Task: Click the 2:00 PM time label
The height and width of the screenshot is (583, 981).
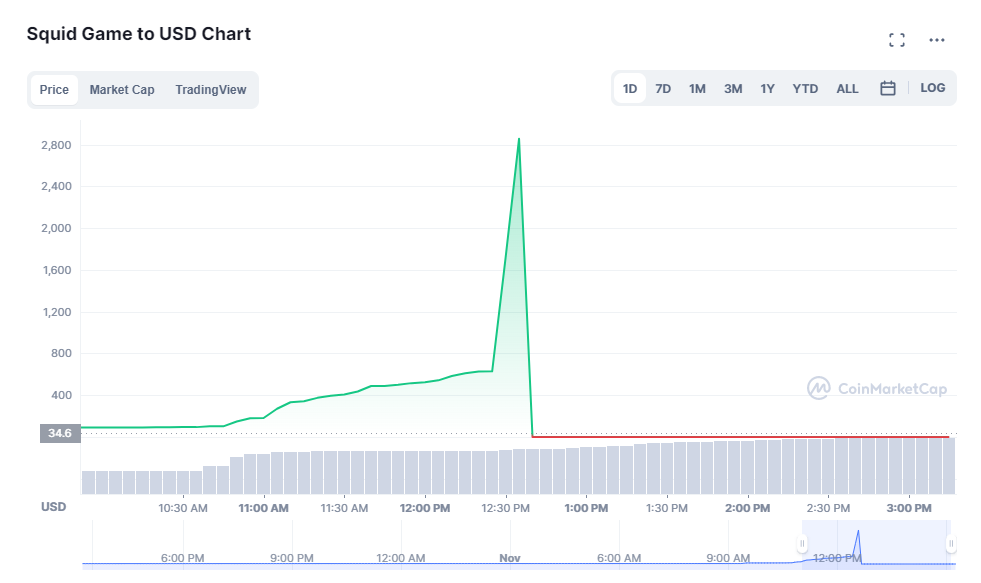Action: tap(748, 508)
